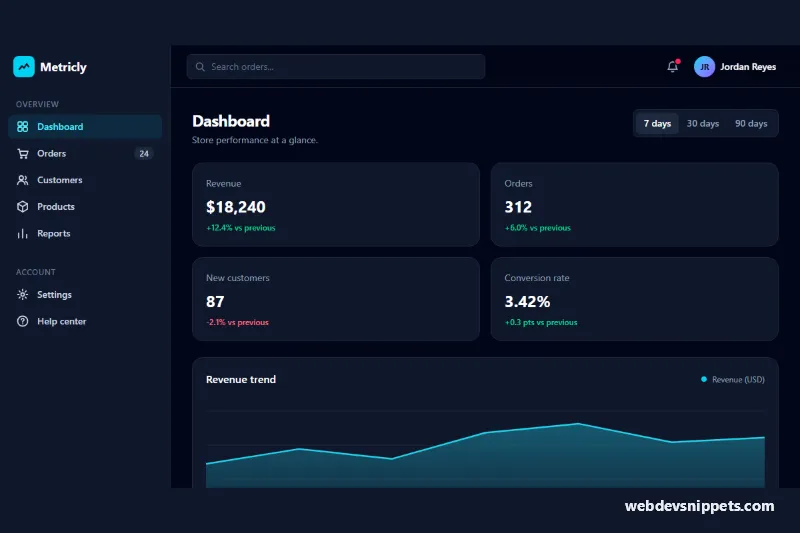Click the Orders card label in dashboard

518,184
